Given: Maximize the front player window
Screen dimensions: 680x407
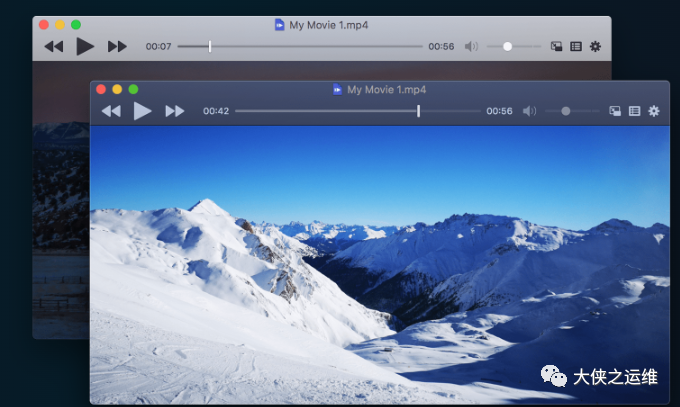Looking at the screenshot, I should point(134,89).
